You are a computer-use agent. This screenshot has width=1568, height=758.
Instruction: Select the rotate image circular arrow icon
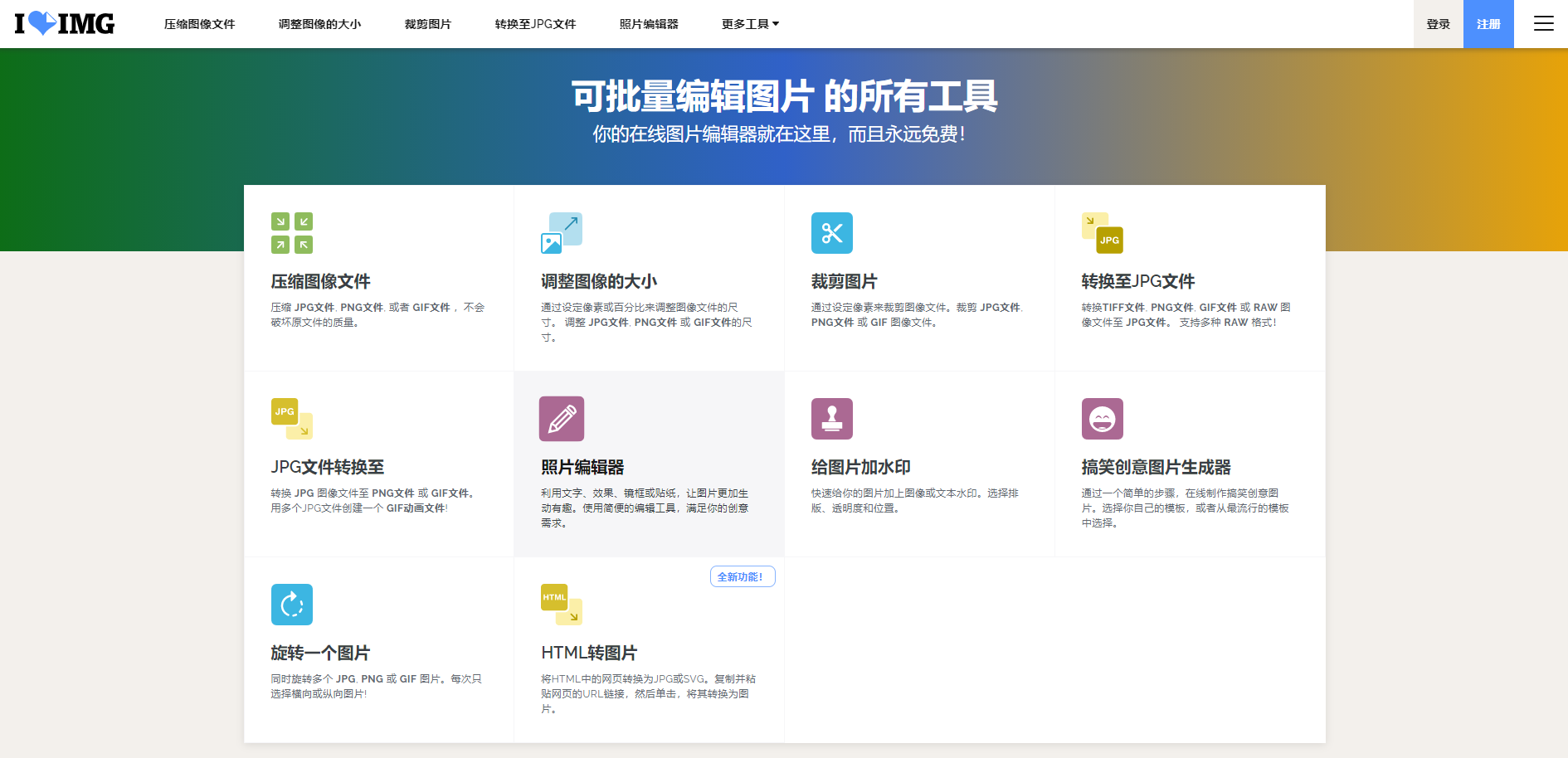pos(291,605)
